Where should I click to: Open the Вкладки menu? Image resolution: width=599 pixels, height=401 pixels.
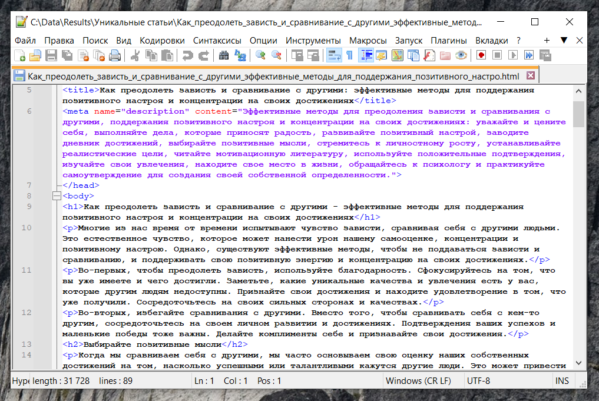coord(492,40)
